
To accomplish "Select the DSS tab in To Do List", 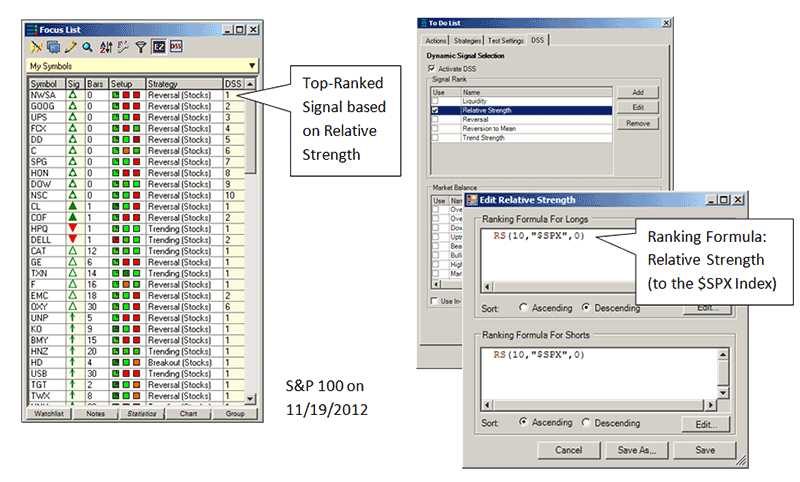I will click(x=538, y=40).
